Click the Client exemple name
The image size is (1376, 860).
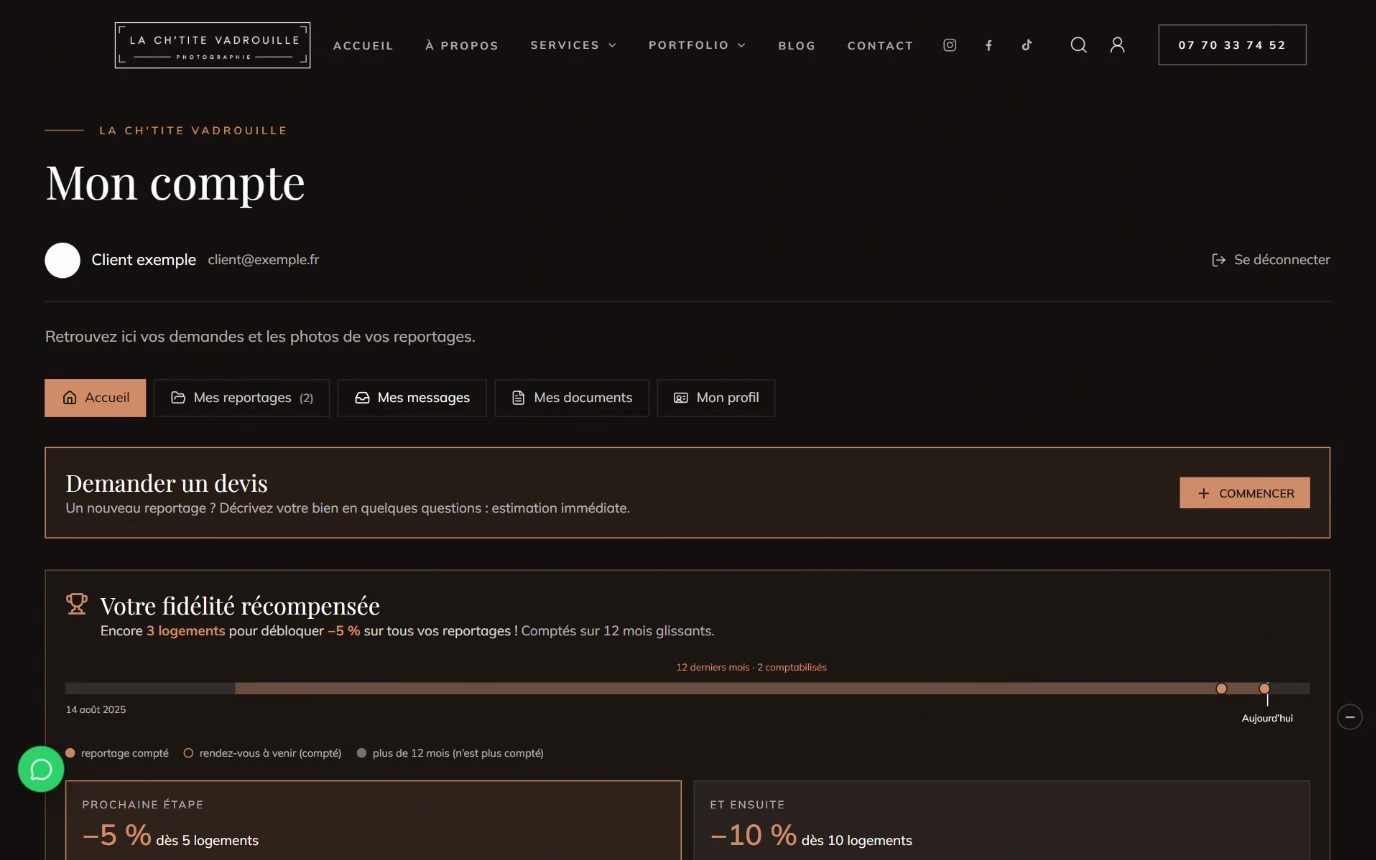click(143, 260)
